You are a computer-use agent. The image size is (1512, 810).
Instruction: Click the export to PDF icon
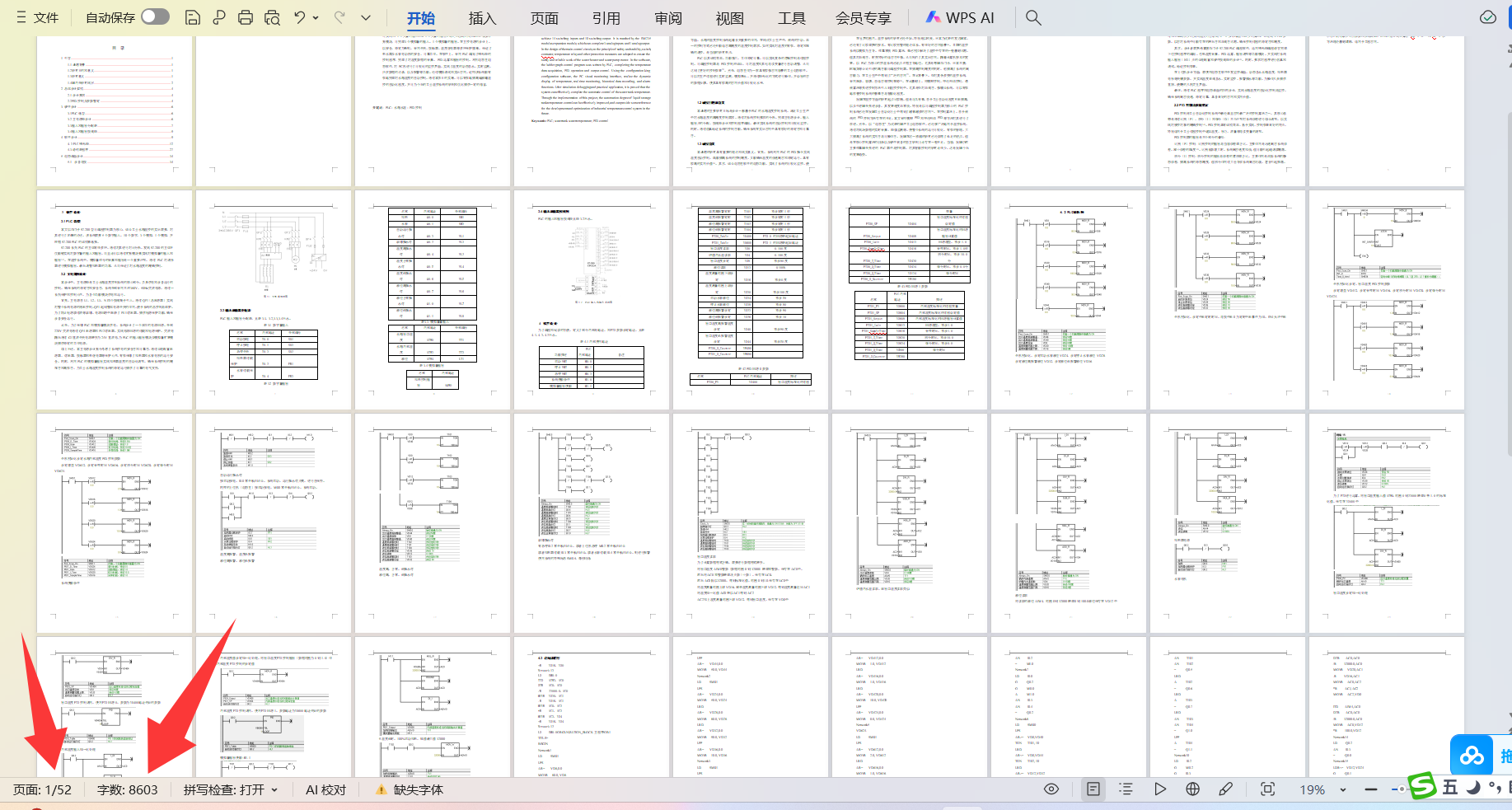[219, 17]
